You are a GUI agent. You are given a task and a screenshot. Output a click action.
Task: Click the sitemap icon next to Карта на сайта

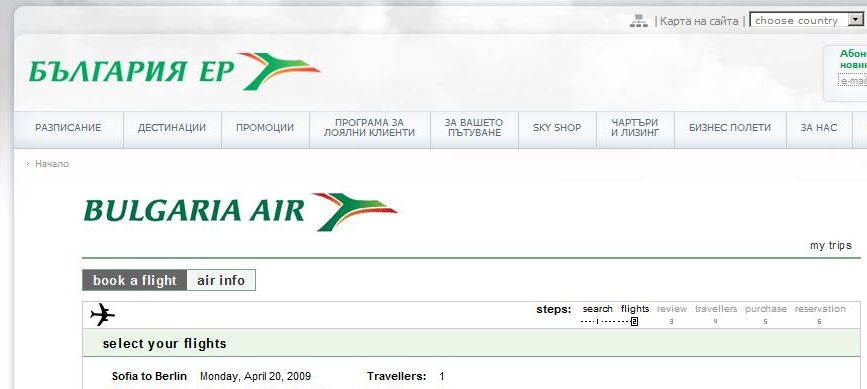639,21
